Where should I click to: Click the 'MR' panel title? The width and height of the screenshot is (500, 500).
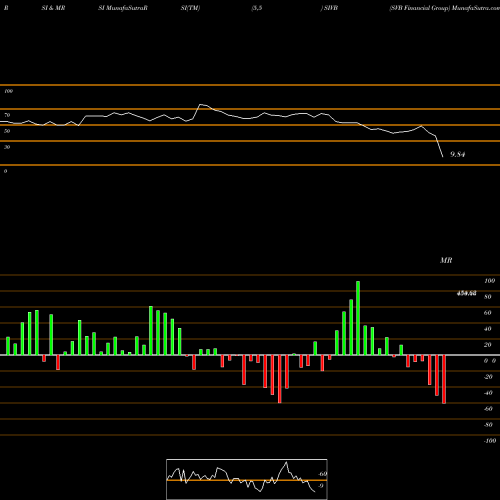[x=446, y=260]
